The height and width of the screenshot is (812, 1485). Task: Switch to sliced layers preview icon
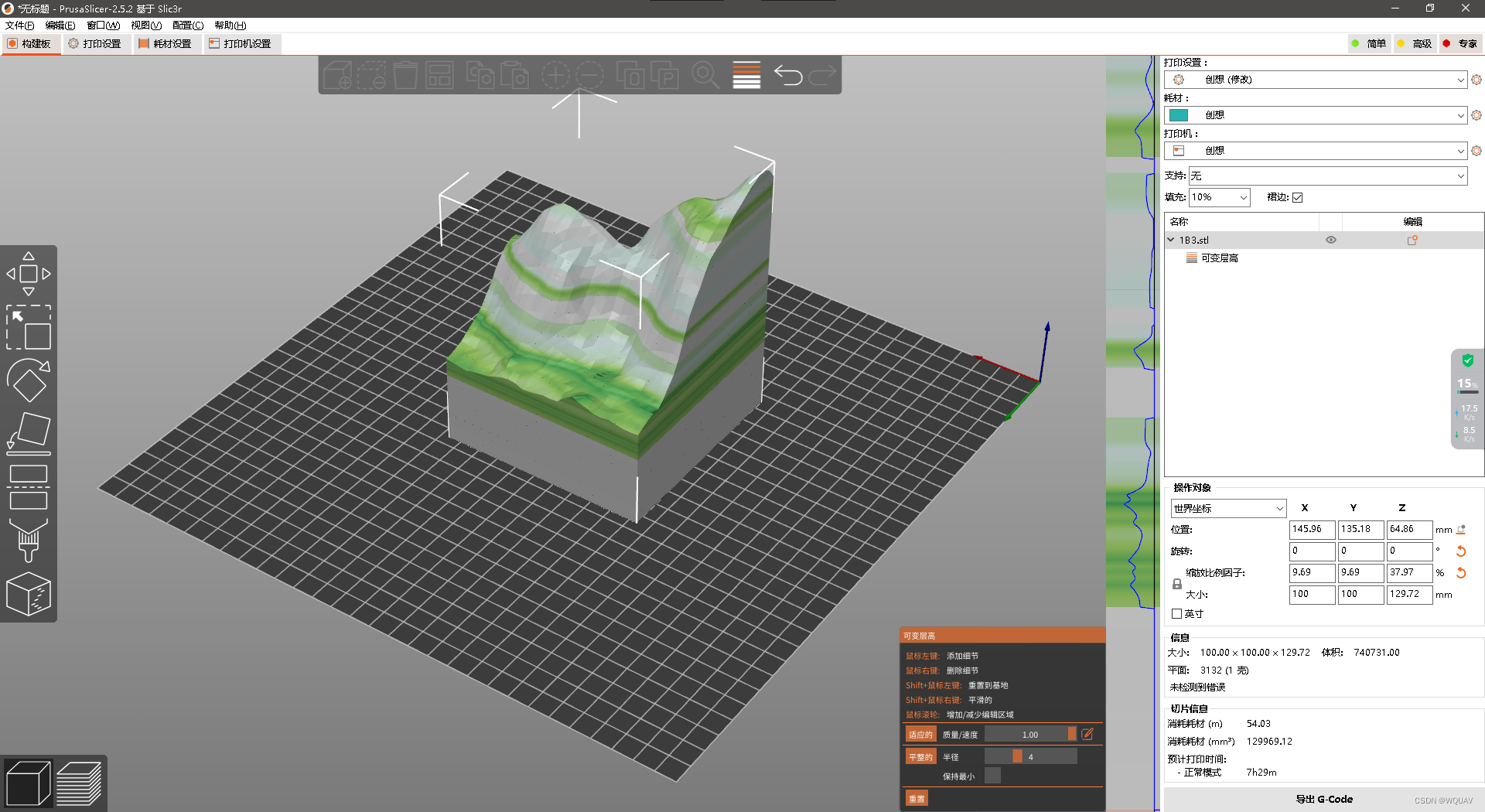[x=79, y=783]
